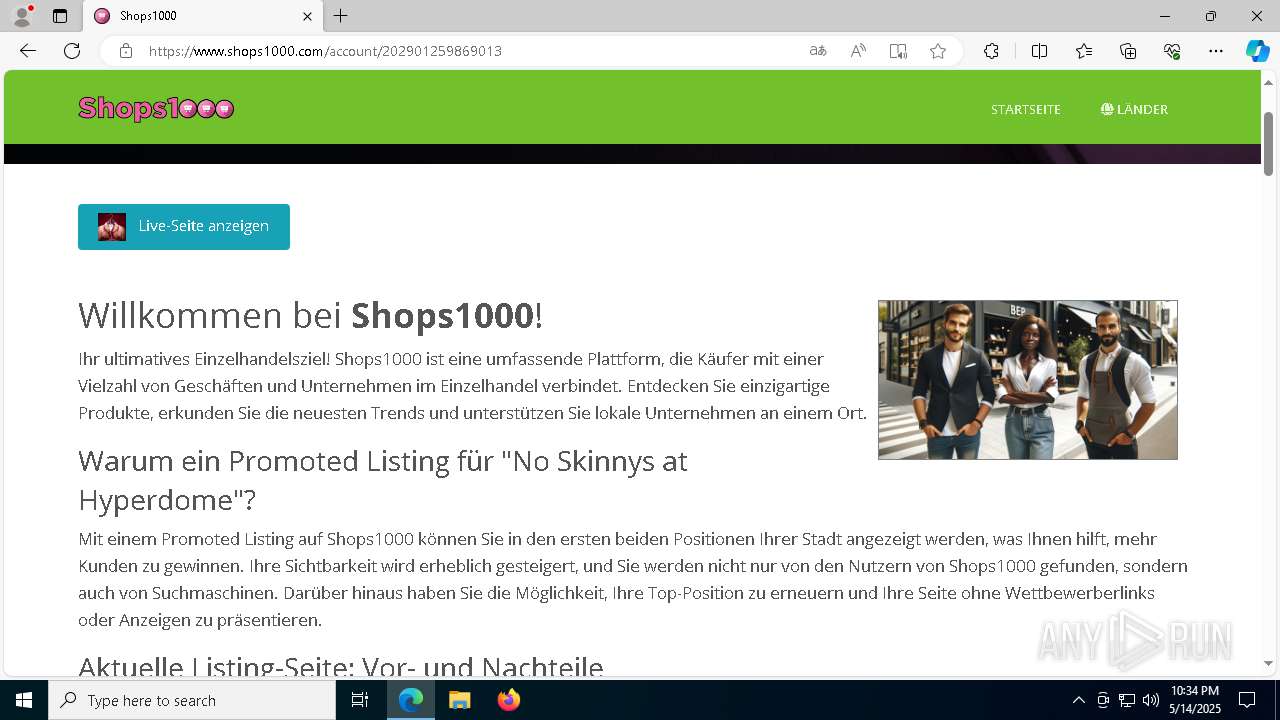Open Task View on taskbar
Viewport: 1280px width, 720px height.
pos(361,700)
